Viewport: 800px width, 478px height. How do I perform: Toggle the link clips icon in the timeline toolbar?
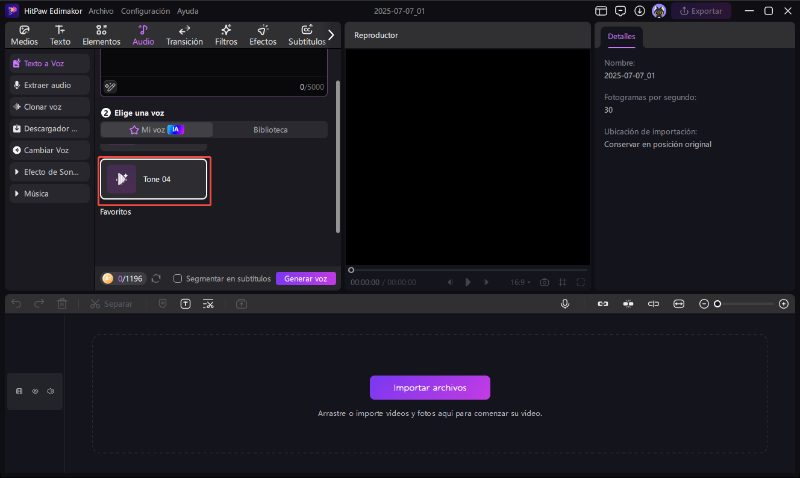point(603,304)
